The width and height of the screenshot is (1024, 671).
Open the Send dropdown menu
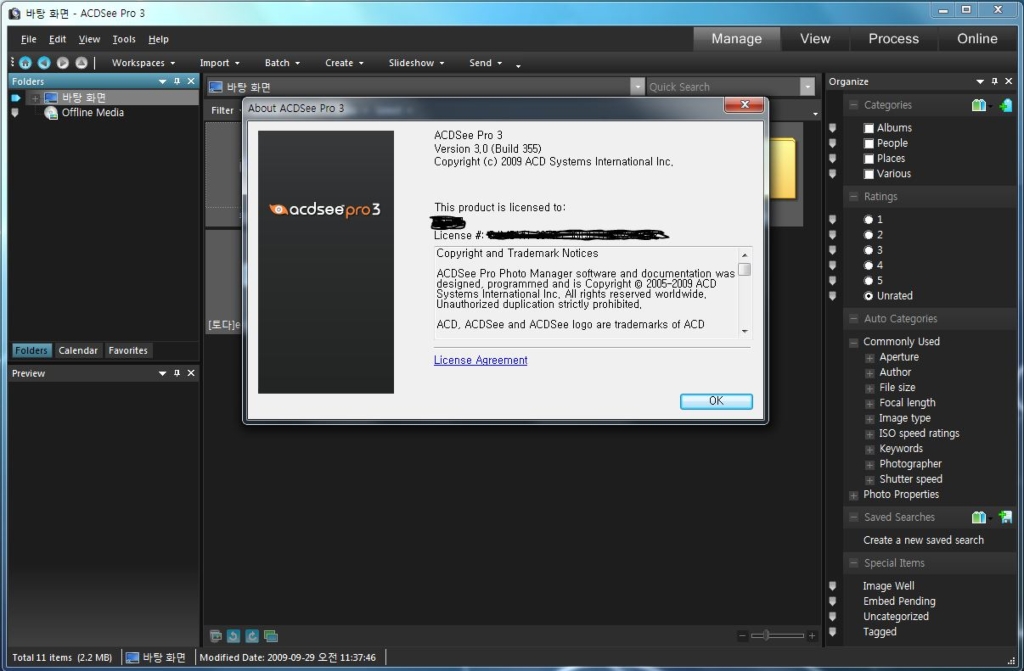coord(485,63)
